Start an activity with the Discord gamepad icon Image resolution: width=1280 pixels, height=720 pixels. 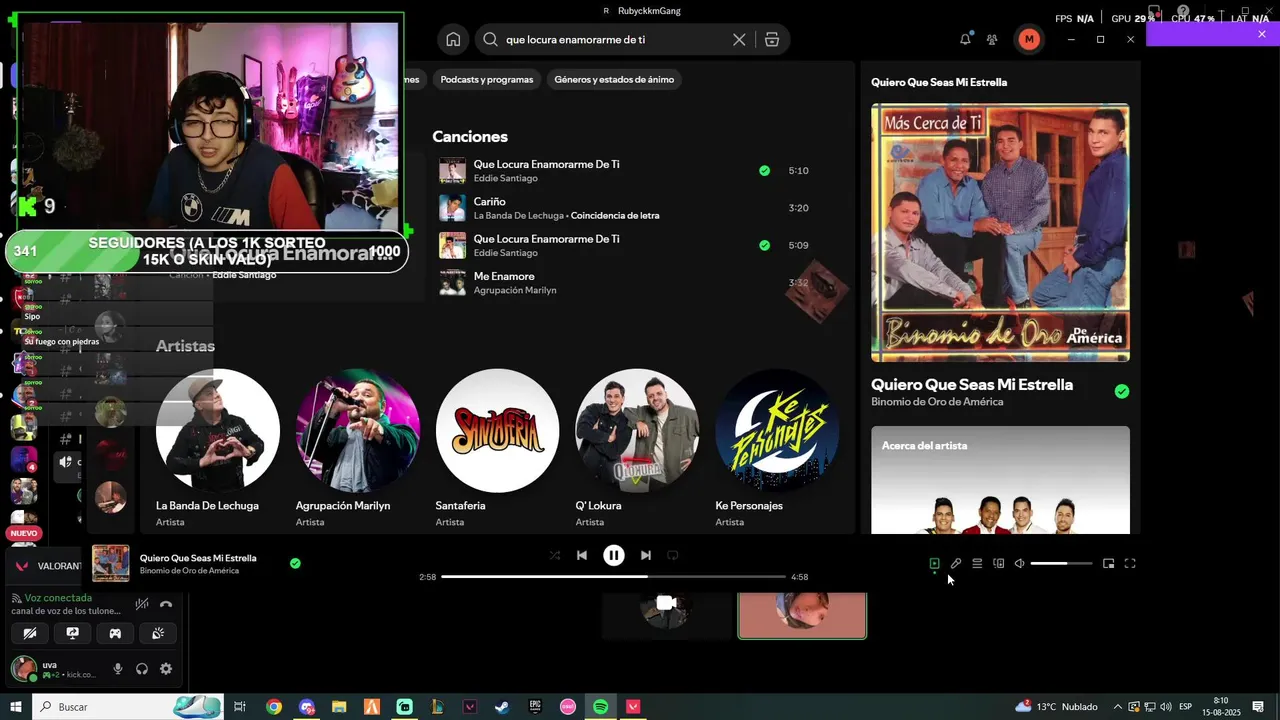pyautogui.click(x=115, y=633)
